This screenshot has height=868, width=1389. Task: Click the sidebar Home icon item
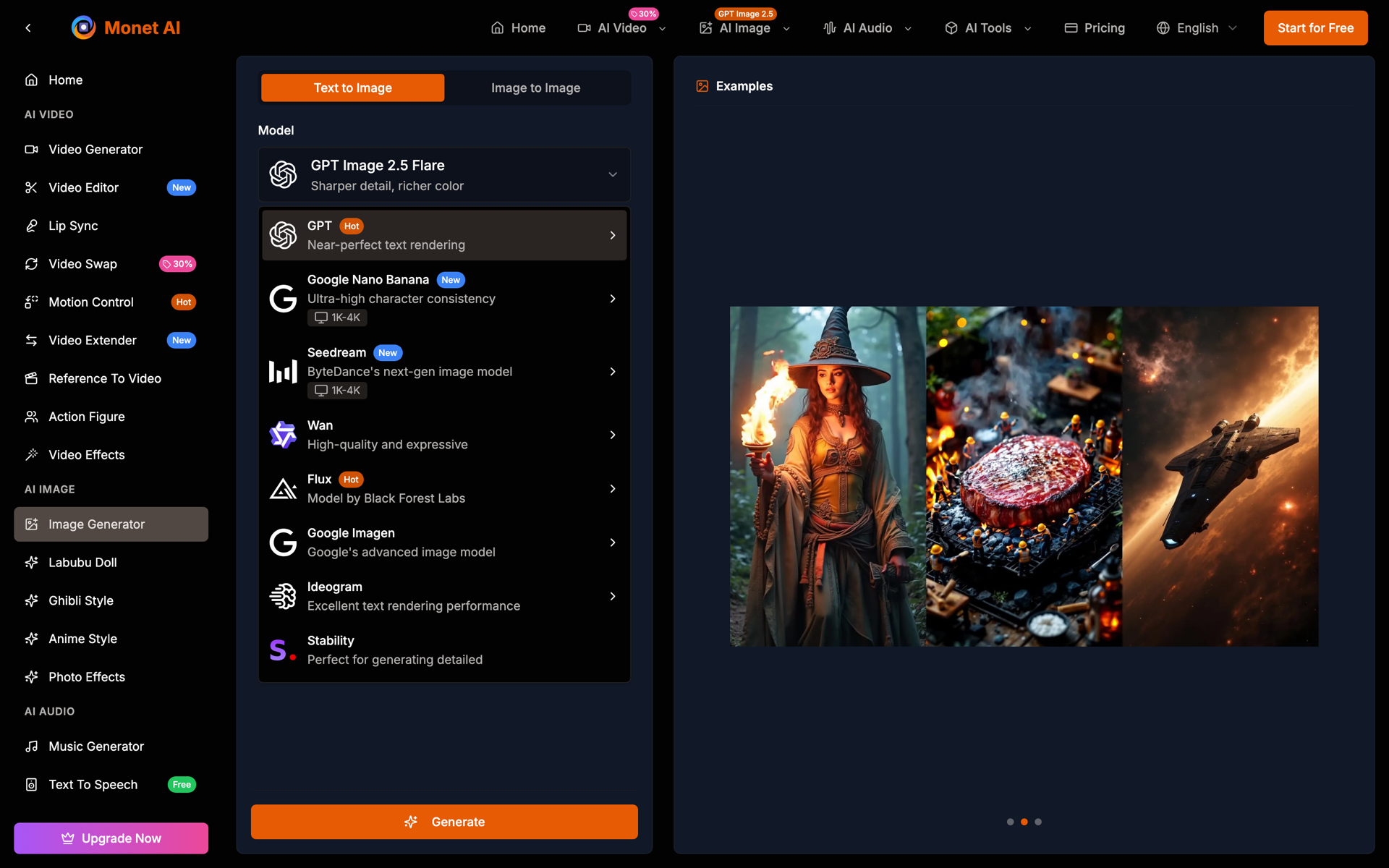111,80
